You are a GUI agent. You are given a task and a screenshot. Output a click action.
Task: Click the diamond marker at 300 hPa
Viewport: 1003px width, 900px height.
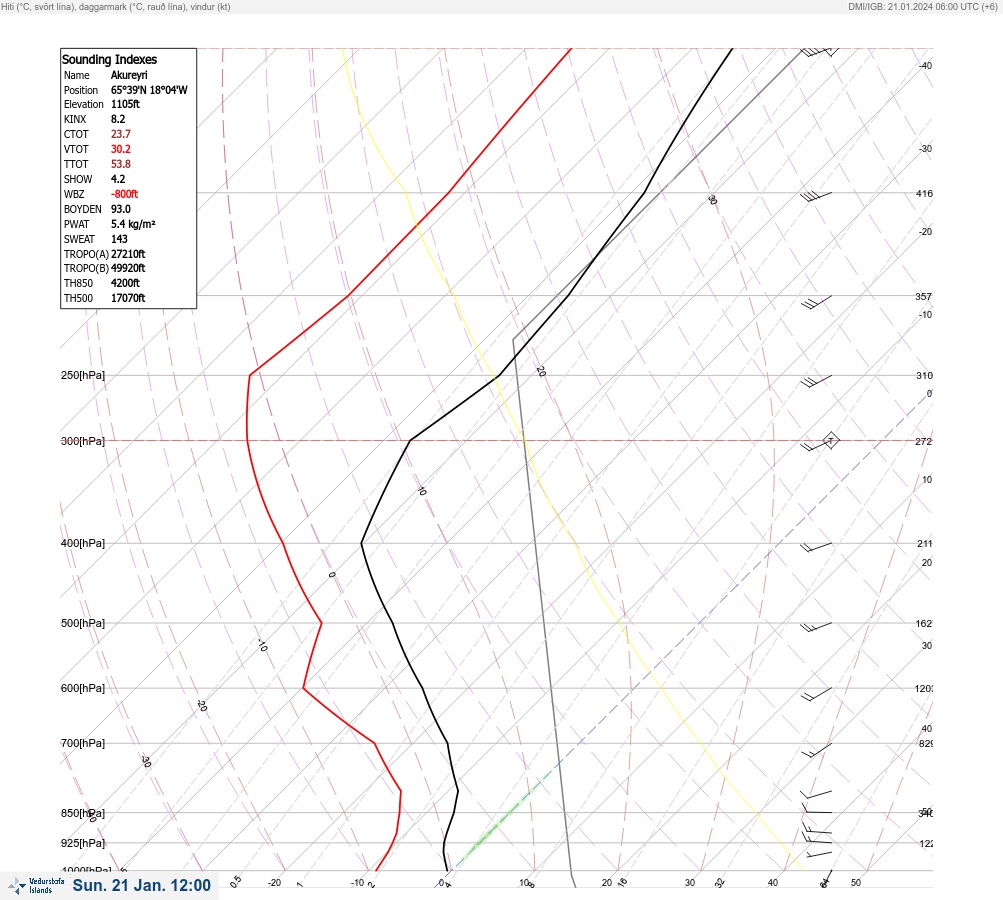point(831,440)
